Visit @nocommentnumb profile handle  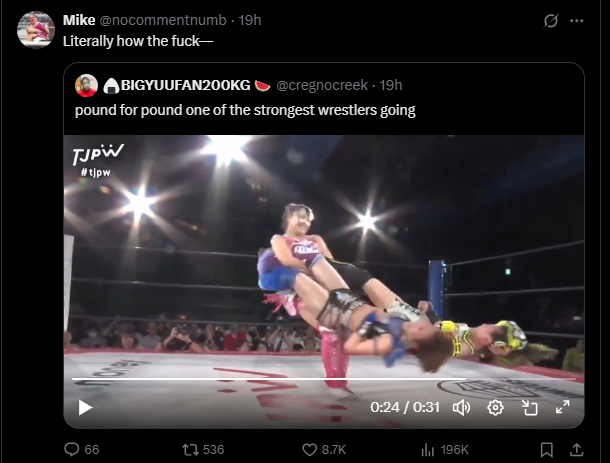163,20
